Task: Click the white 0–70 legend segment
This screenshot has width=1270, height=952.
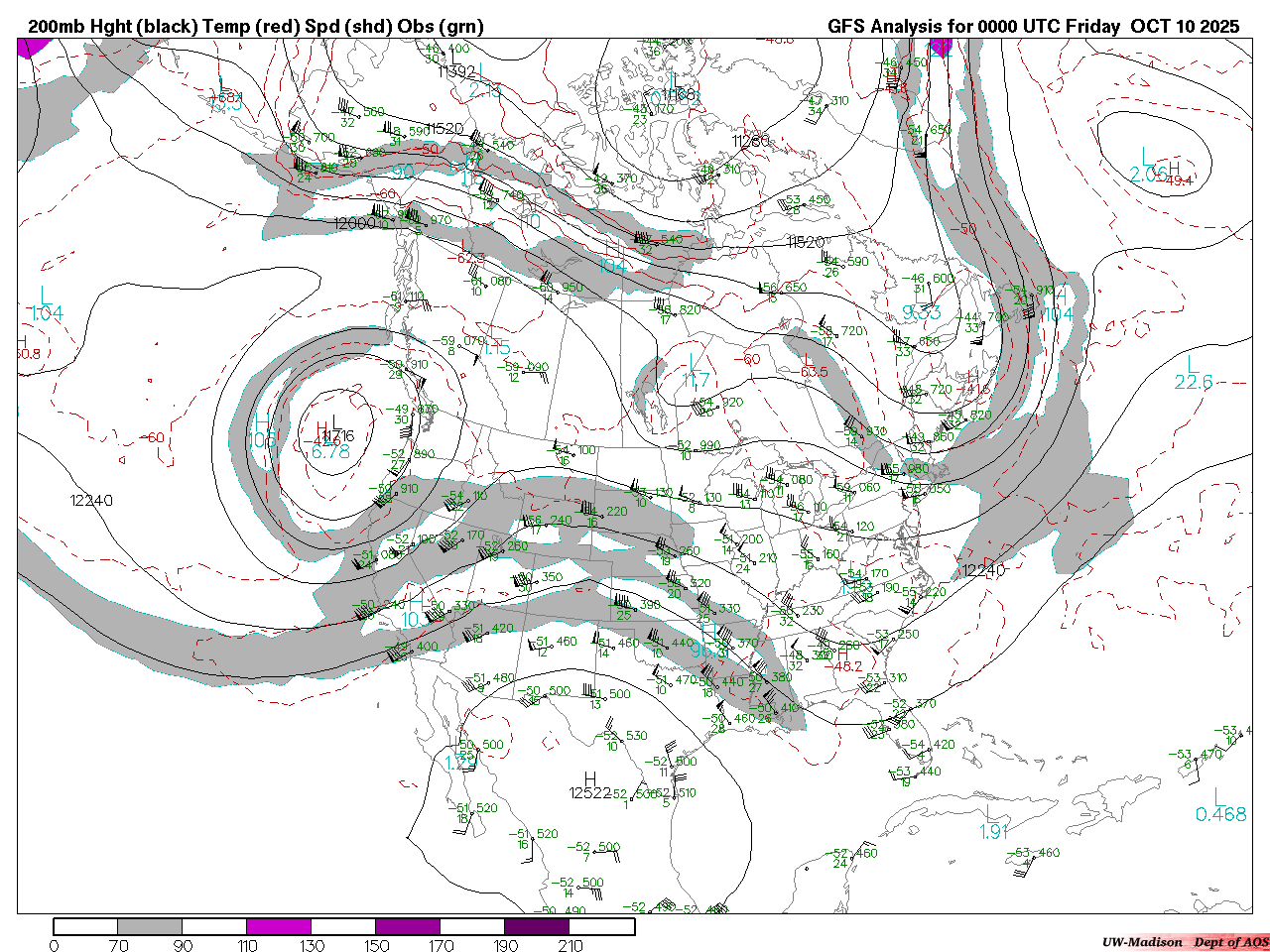Action: (x=85, y=927)
